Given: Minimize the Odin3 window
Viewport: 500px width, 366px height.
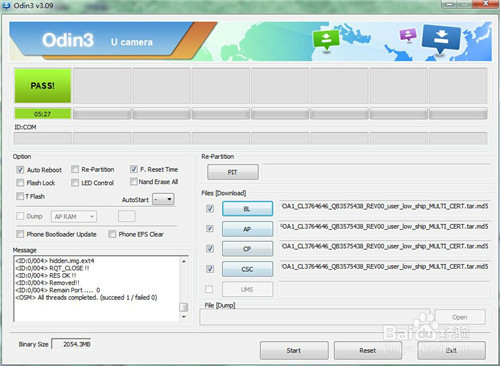Looking at the screenshot, I should click(x=450, y=4).
